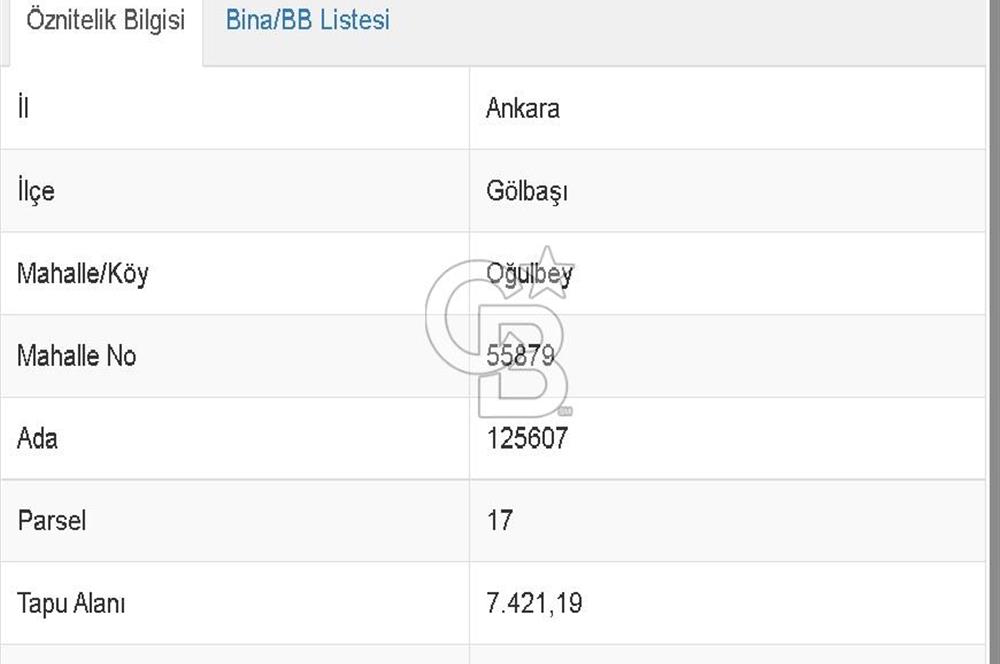
Task: Click the empty label cell below Tapu Alanı
Action: click(235, 655)
